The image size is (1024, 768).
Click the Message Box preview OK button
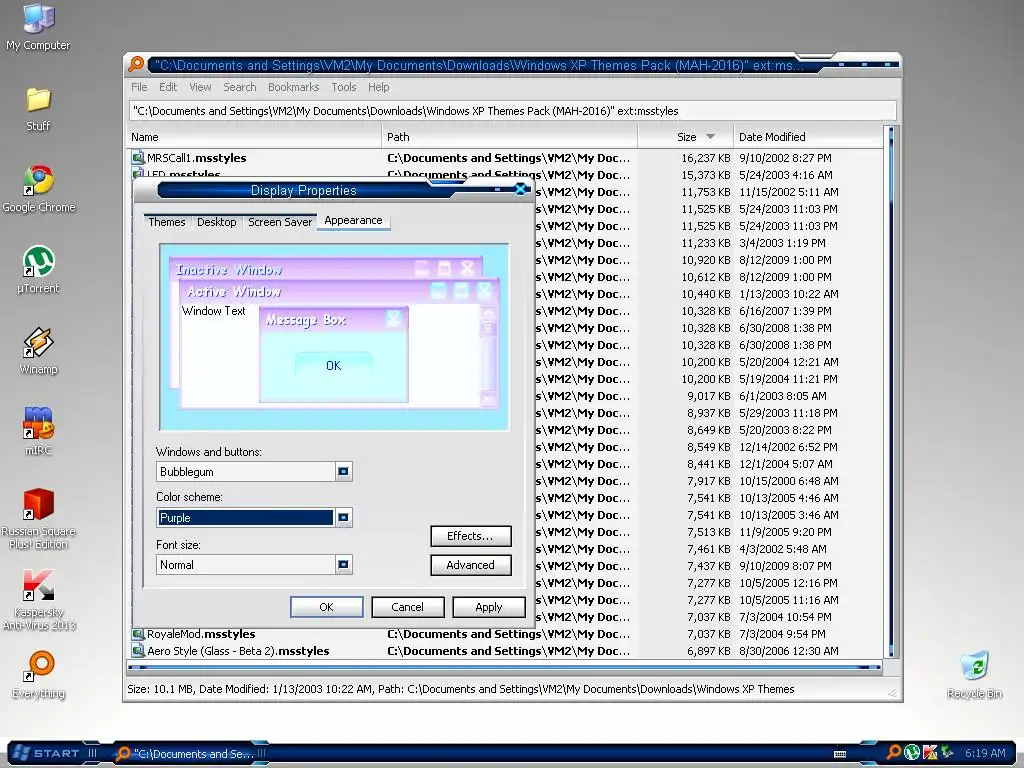tap(334, 365)
